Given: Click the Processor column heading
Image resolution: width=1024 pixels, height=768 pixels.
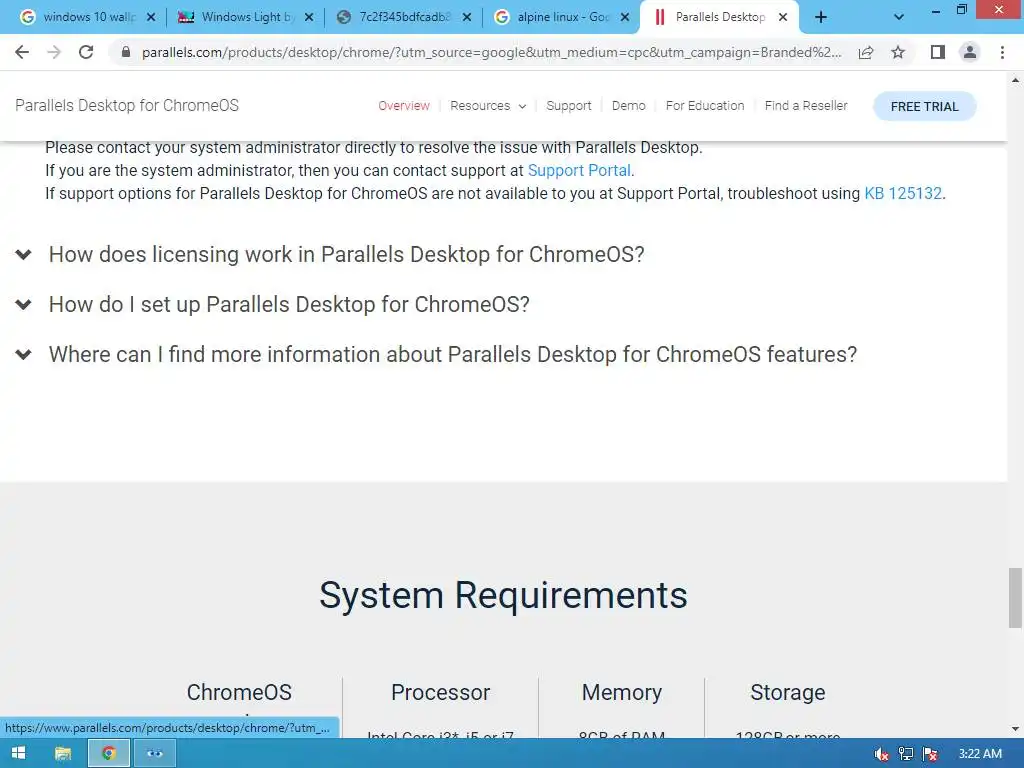Looking at the screenshot, I should [440, 692].
